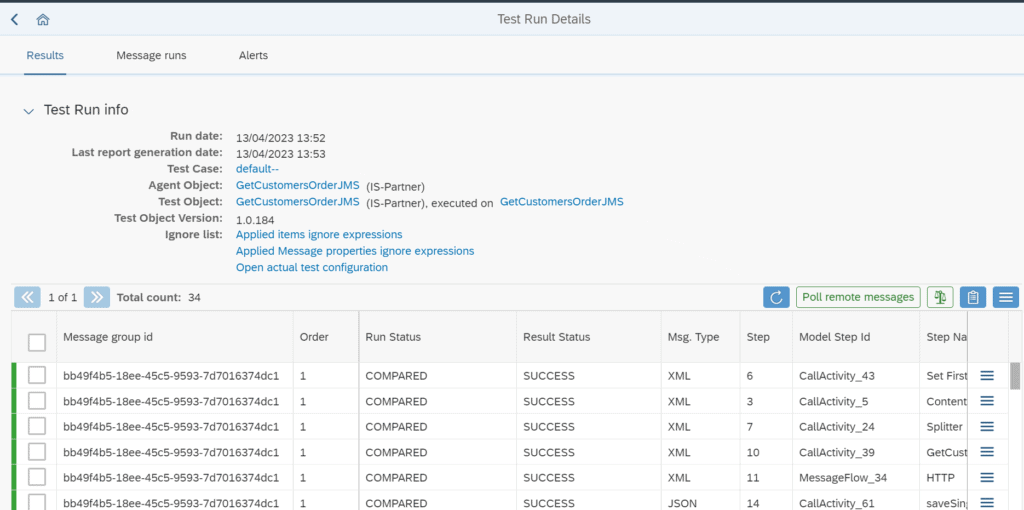This screenshot has height=510, width=1024.
Task: Open the home page icon
Action: [43, 20]
